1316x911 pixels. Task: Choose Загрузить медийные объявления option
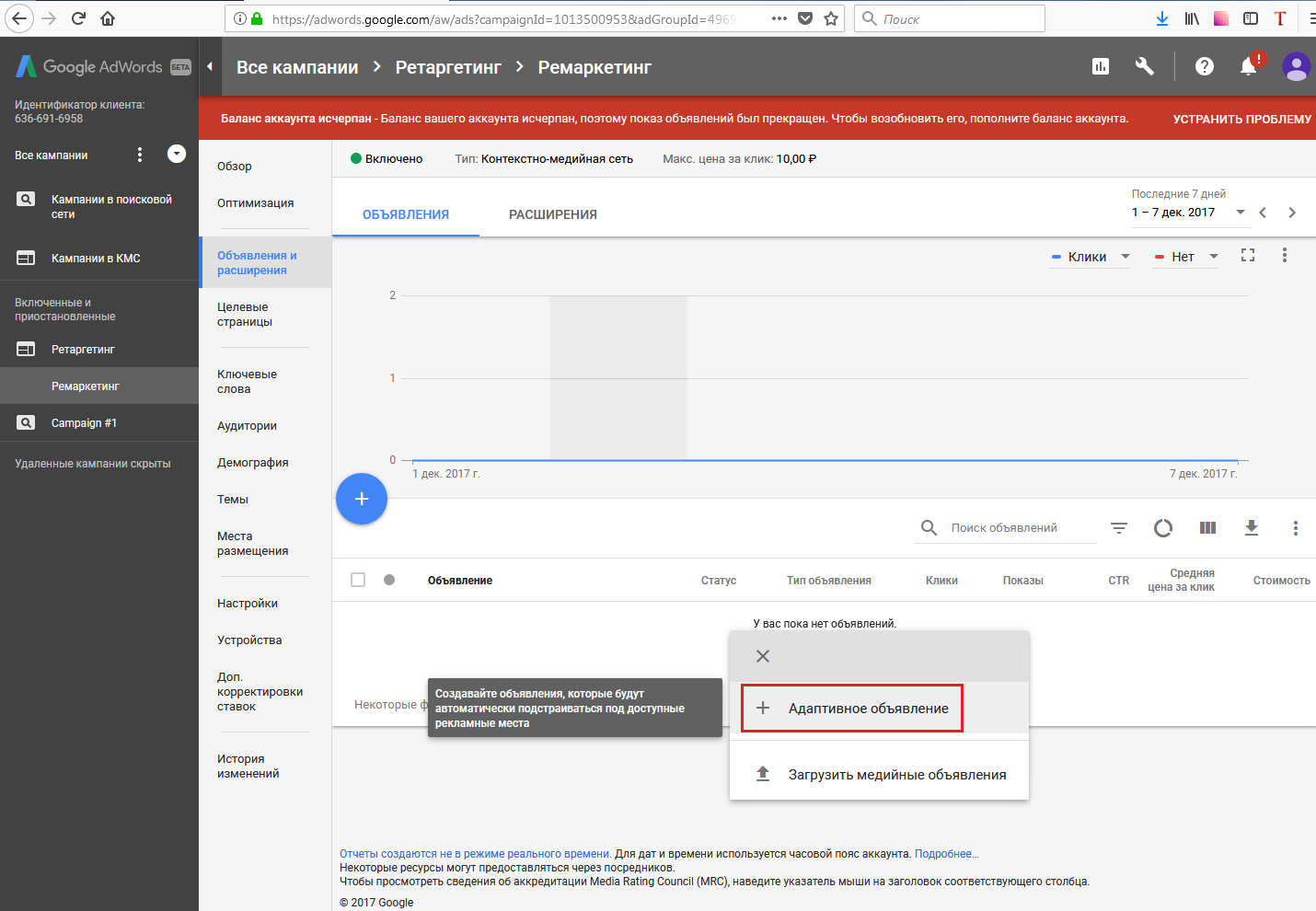point(879,775)
